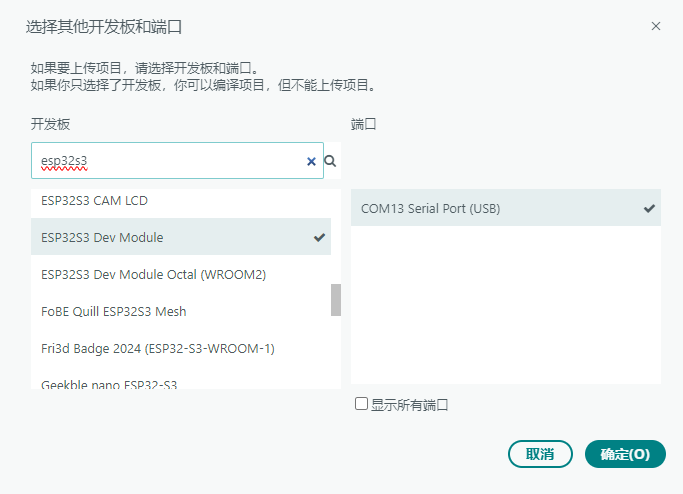Select ESP32S3 CAM LCD board
The image size is (683, 494).
94,201
